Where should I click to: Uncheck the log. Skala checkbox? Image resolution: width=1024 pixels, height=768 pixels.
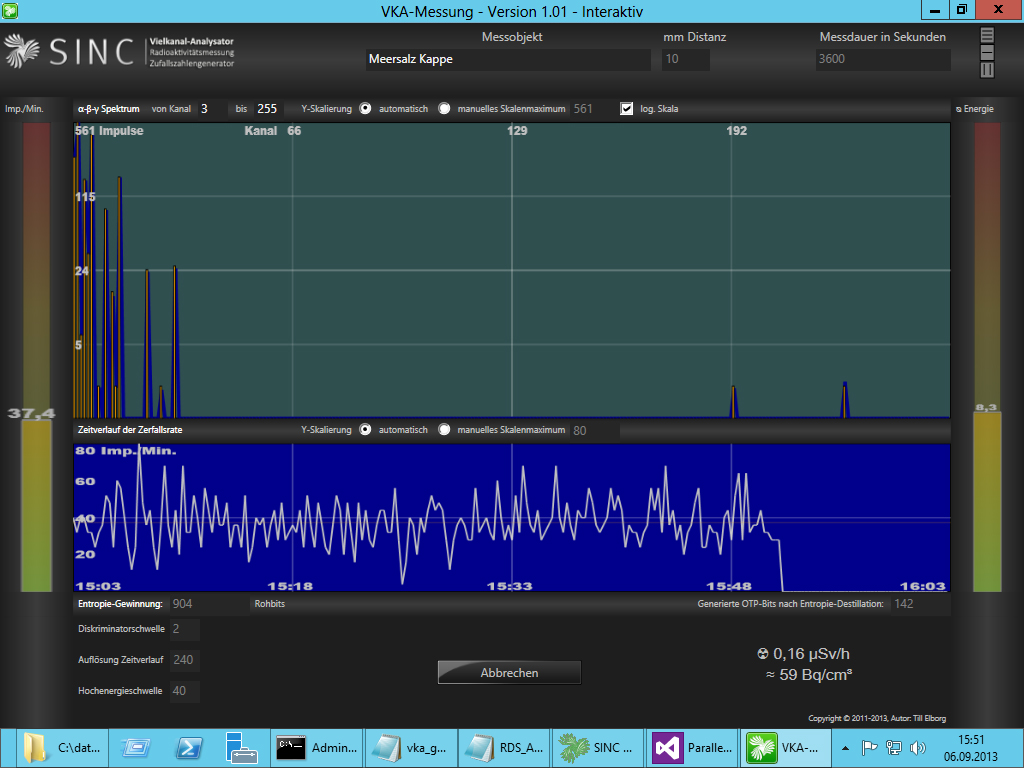(627, 108)
